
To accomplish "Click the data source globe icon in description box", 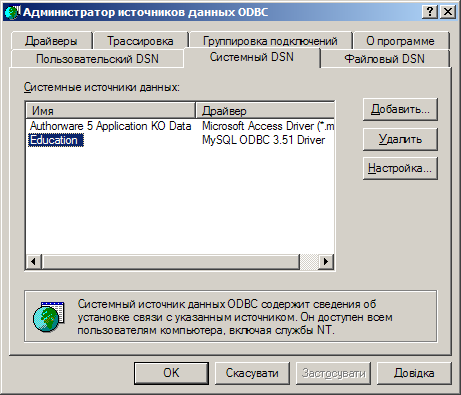I will click(48, 316).
